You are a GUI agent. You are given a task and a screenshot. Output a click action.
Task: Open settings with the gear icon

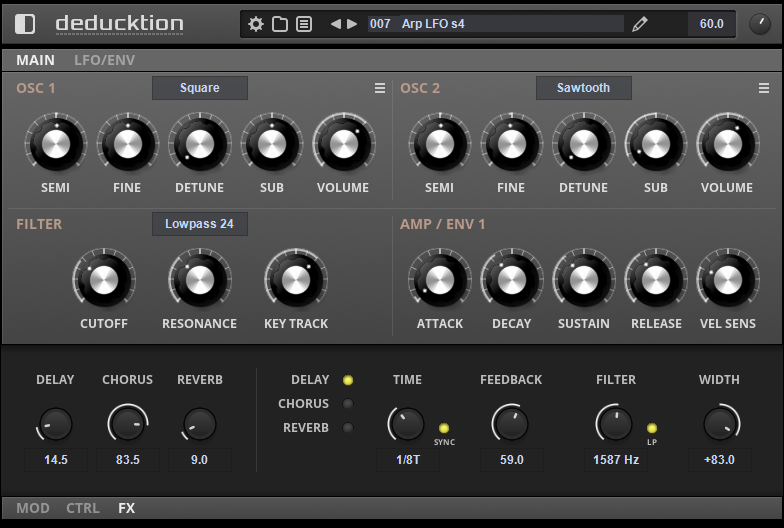[x=256, y=24]
